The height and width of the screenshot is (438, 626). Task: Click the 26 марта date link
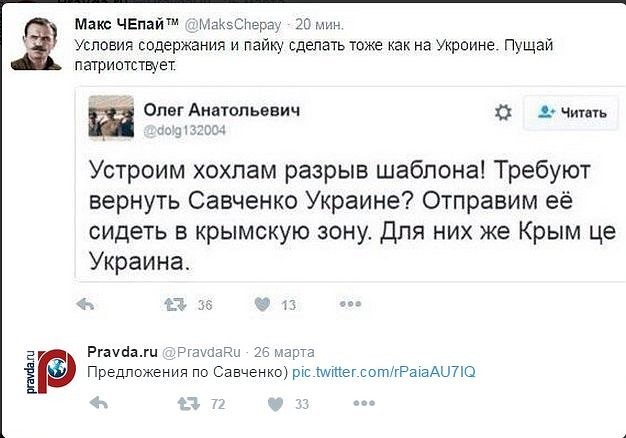[284, 352]
